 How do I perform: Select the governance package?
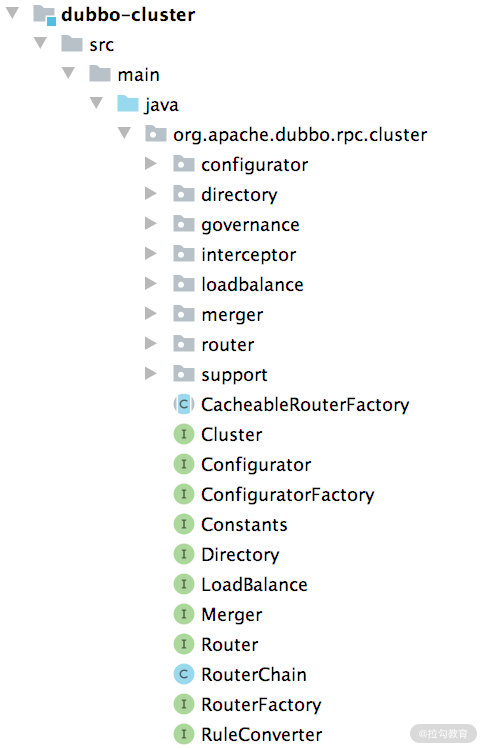click(250, 225)
